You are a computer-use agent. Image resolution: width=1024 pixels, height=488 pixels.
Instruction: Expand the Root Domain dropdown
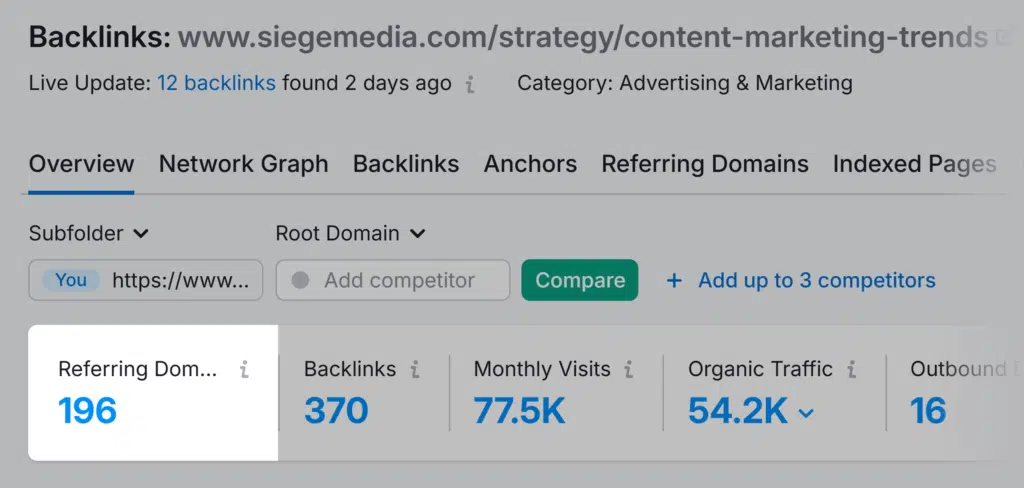(350, 234)
